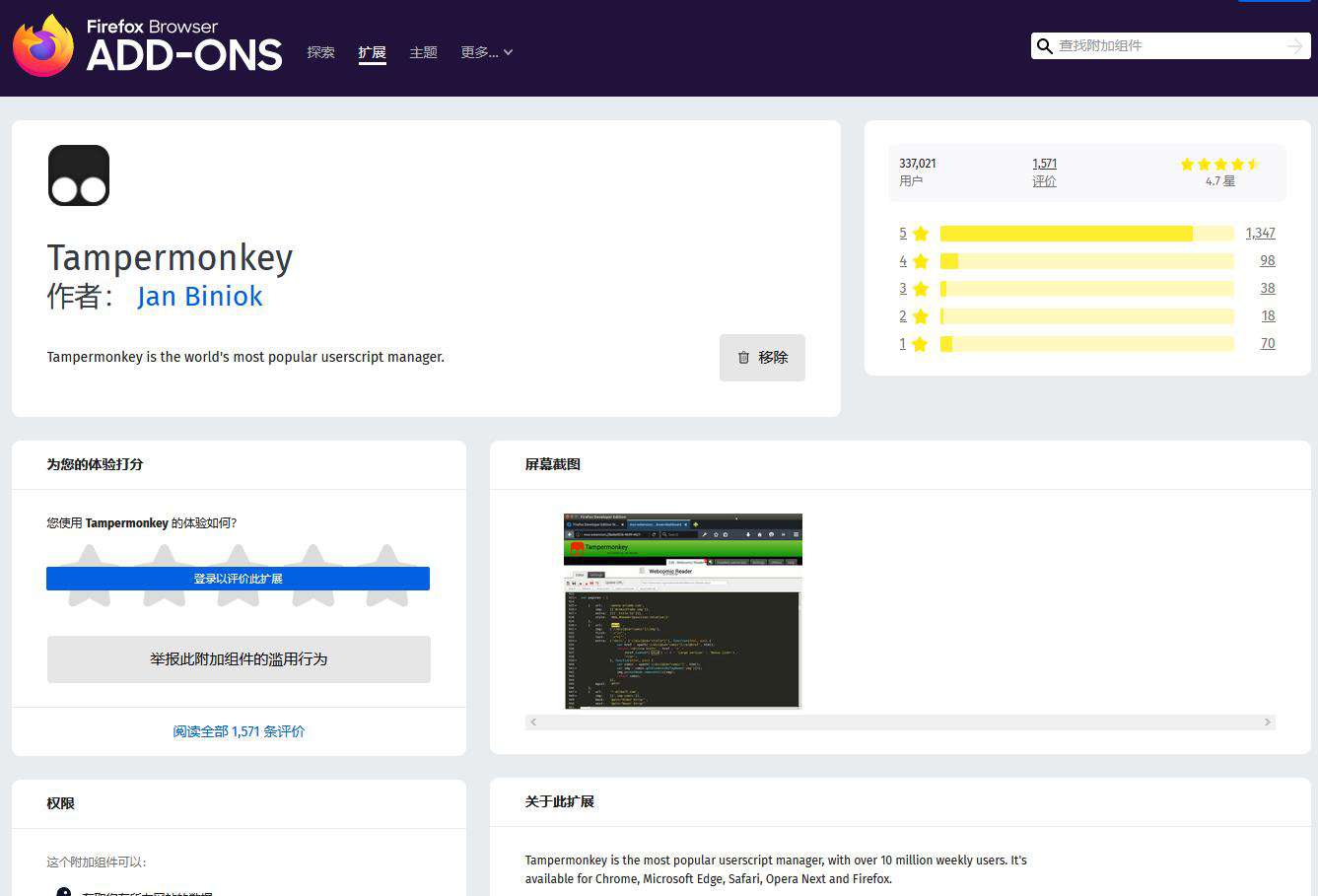Submit search with the arrow icon

click(x=1294, y=46)
